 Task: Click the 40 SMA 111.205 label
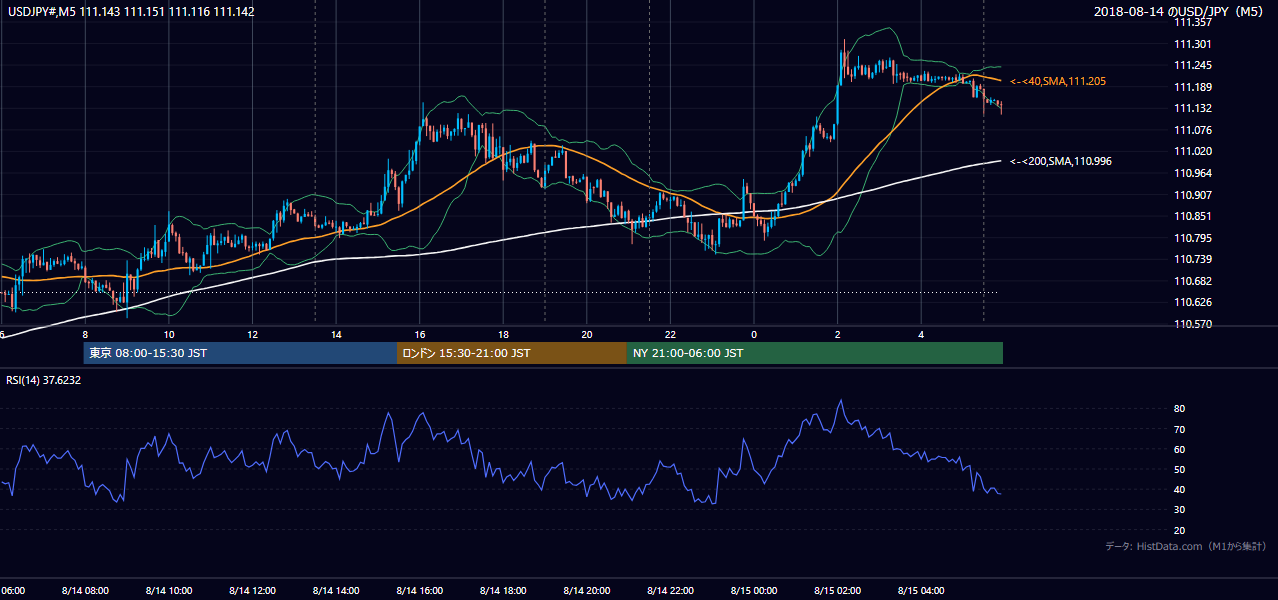[1058, 81]
